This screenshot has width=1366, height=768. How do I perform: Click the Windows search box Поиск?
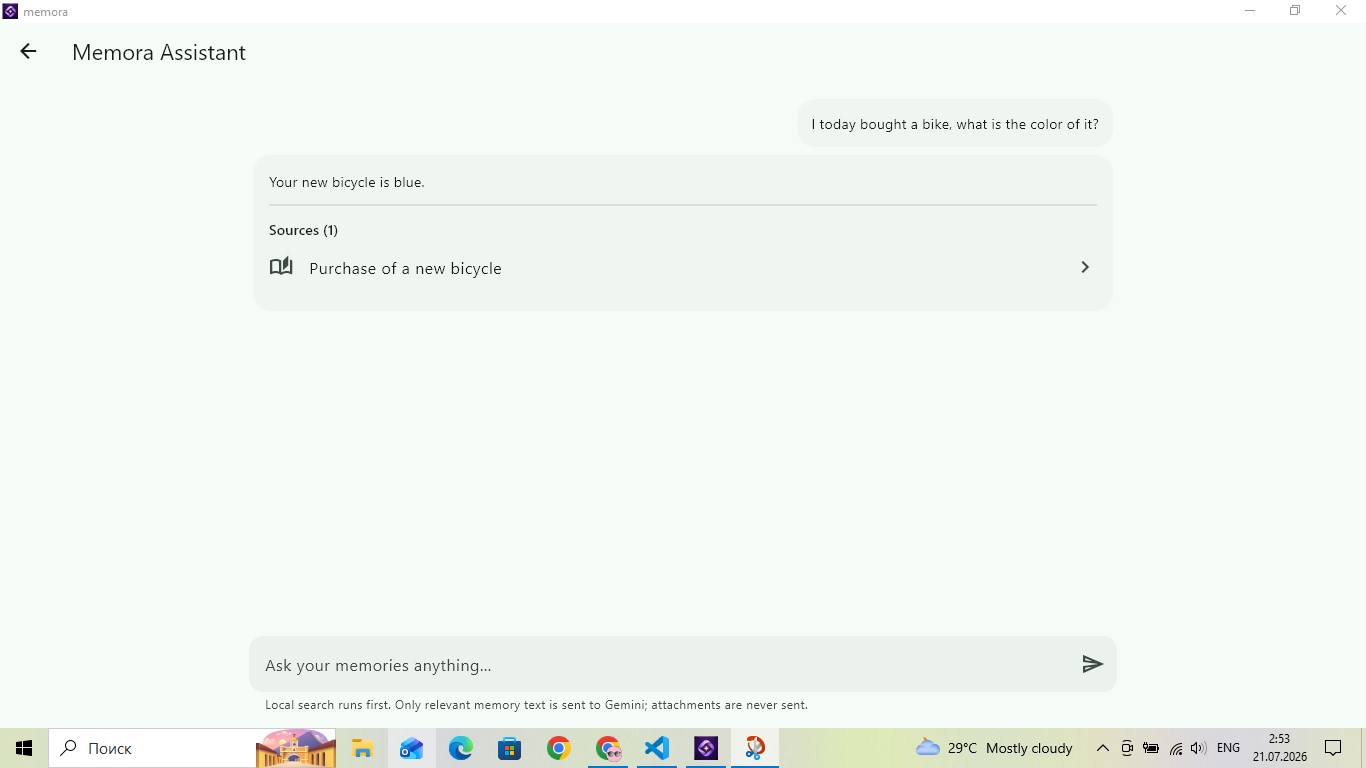pos(152,748)
